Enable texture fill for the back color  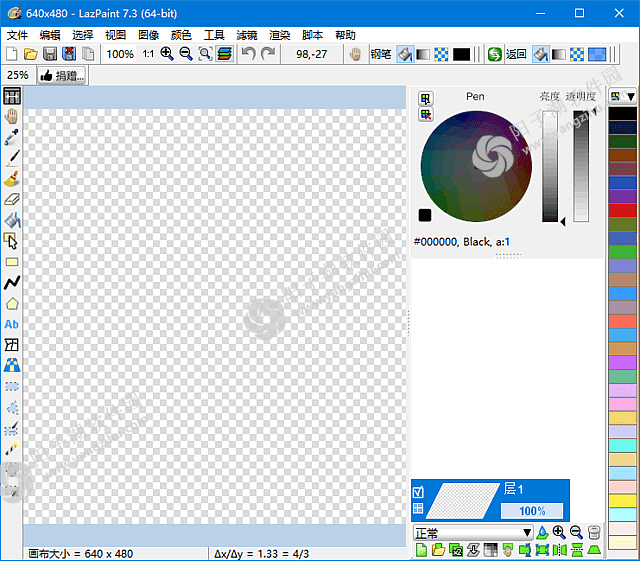click(577, 54)
